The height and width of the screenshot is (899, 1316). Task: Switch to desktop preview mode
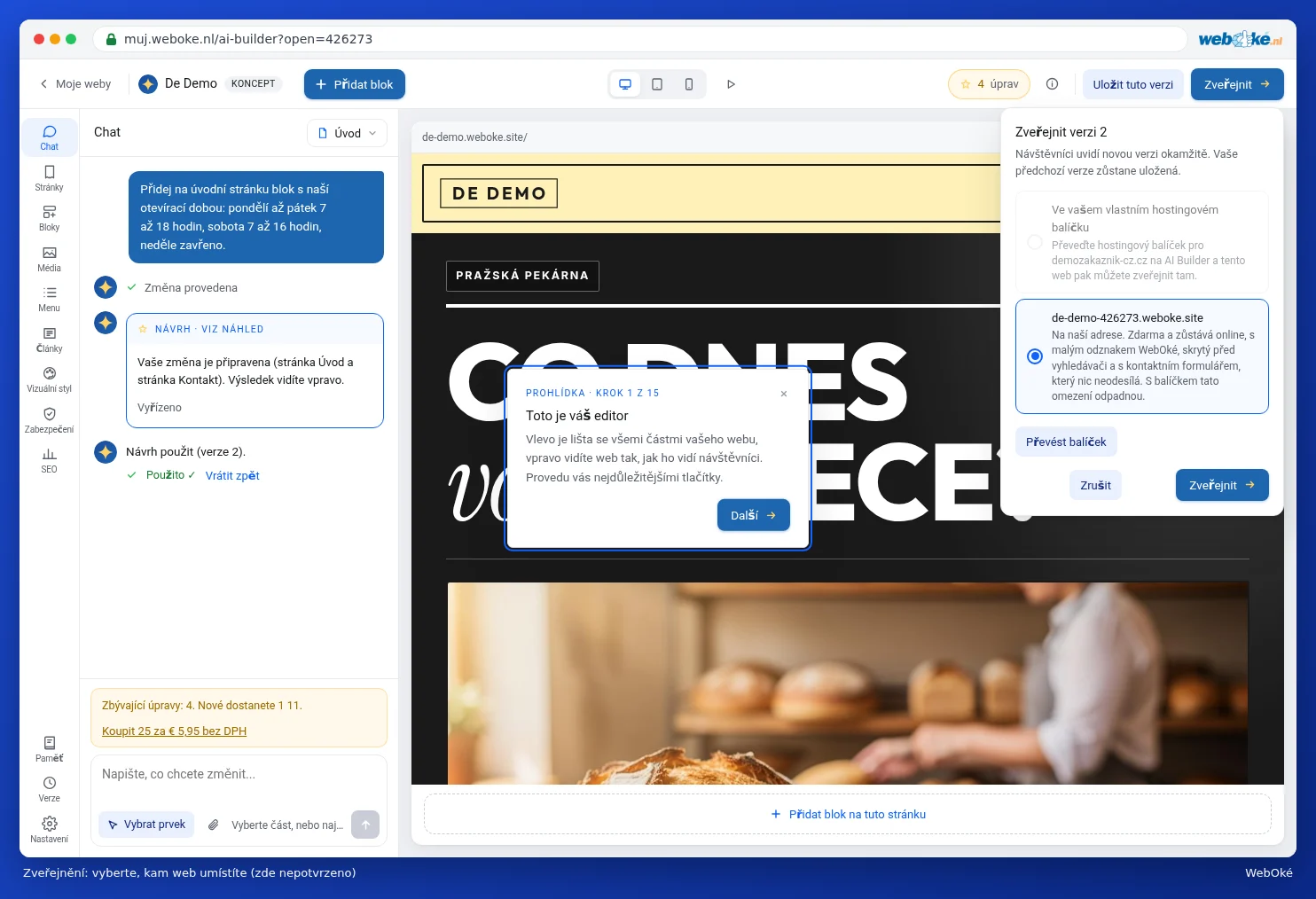point(625,84)
